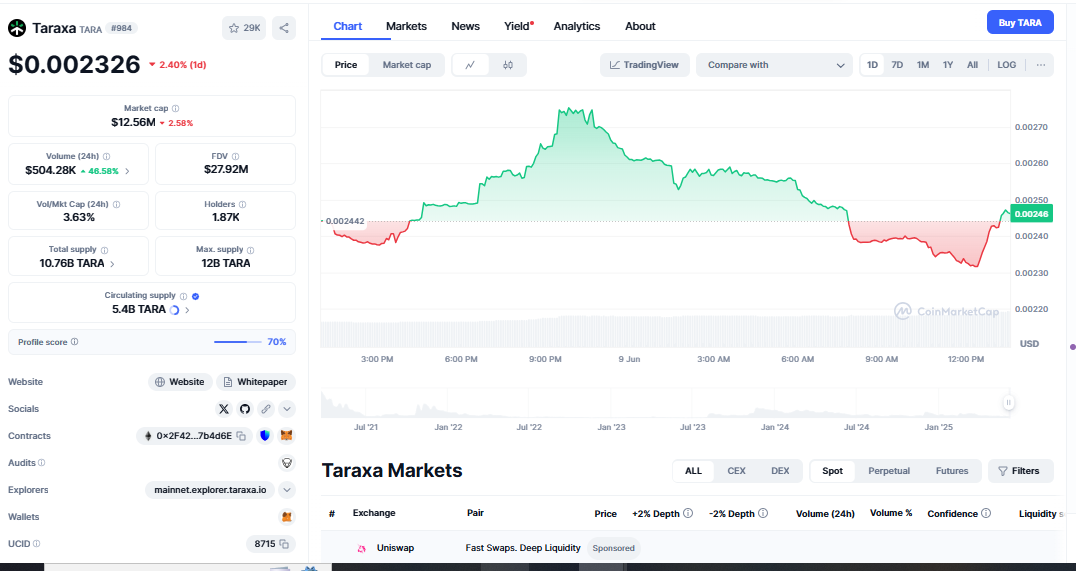Image resolution: width=1076 pixels, height=571 pixels.
Task: Click the Buy TARA button
Action: [1020, 23]
